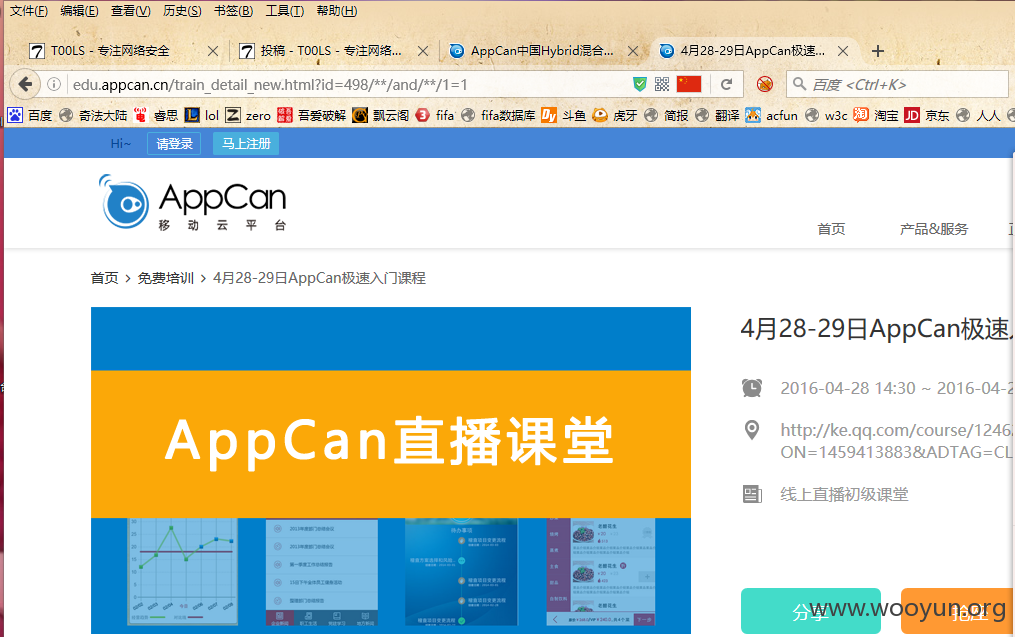Open the 人人 bookmark
The width and height of the screenshot is (1015, 637).
click(x=978, y=115)
